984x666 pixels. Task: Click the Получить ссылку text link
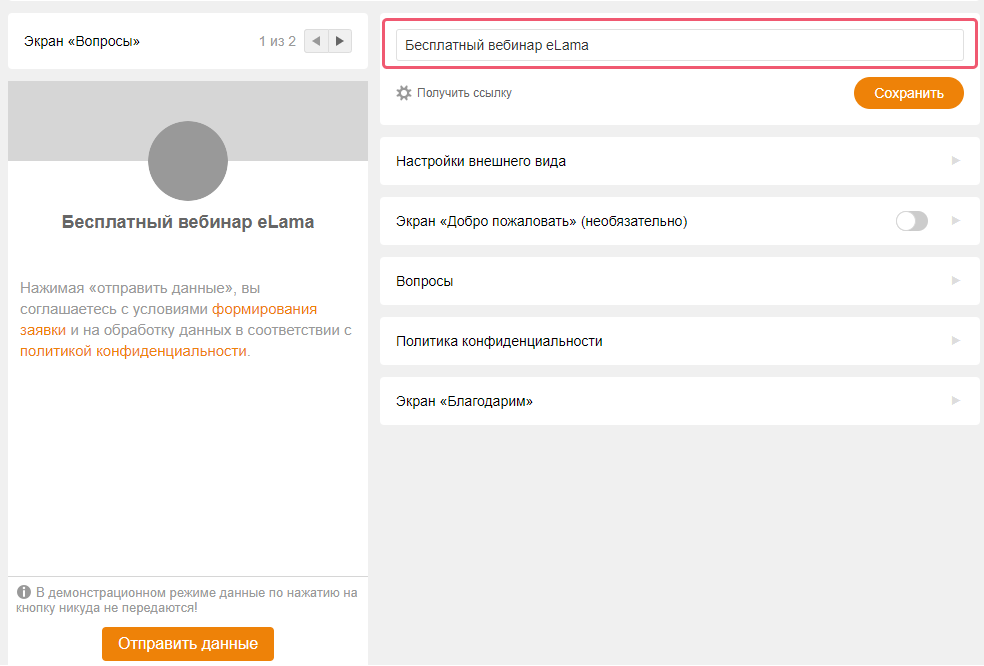[x=464, y=93]
